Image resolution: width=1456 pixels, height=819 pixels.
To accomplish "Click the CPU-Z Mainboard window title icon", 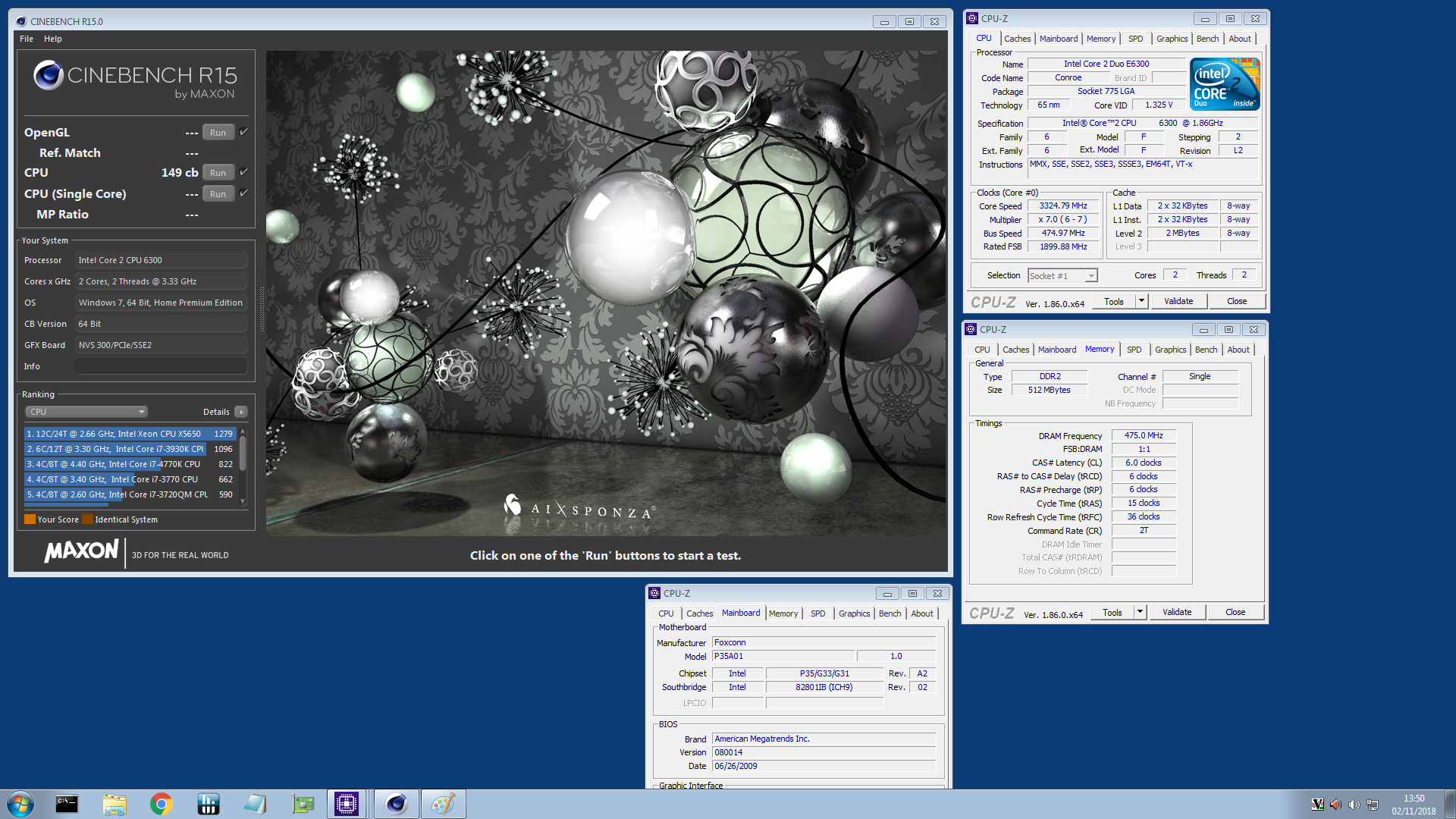I will coord(654,593).
